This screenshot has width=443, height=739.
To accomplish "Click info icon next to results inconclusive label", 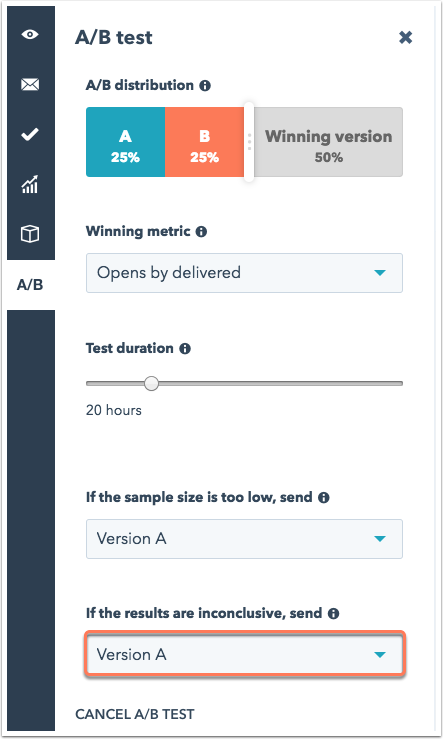I will click(x=334, y=614).
